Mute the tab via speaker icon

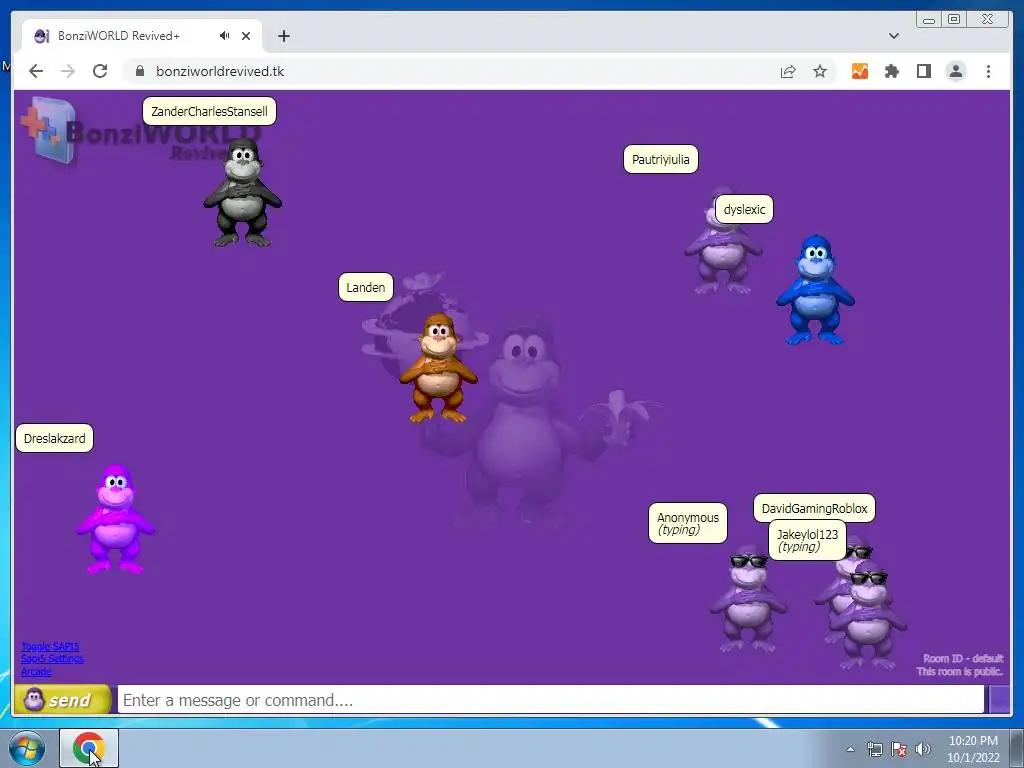coord(225,36)
